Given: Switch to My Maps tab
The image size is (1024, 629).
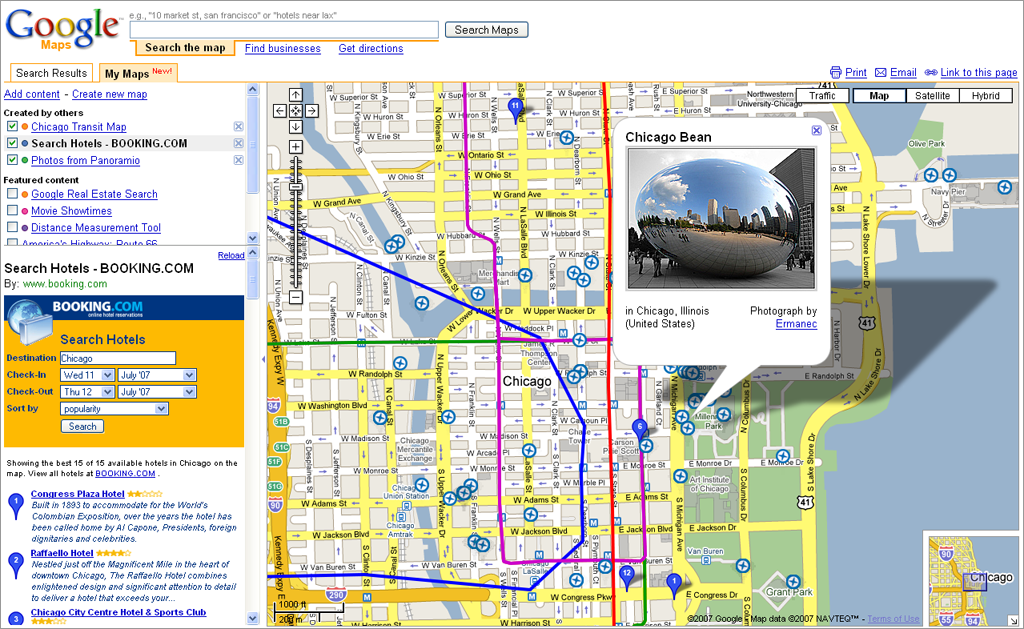Looking at the screenshot, I should click(x=138, y=73).
